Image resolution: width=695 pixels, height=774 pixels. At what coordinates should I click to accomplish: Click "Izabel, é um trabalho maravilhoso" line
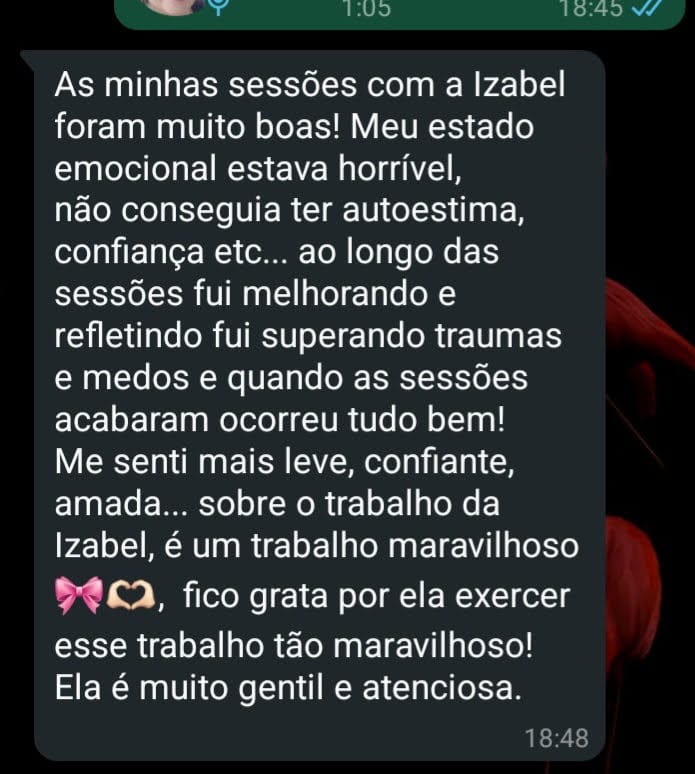[x=316, y=545]
